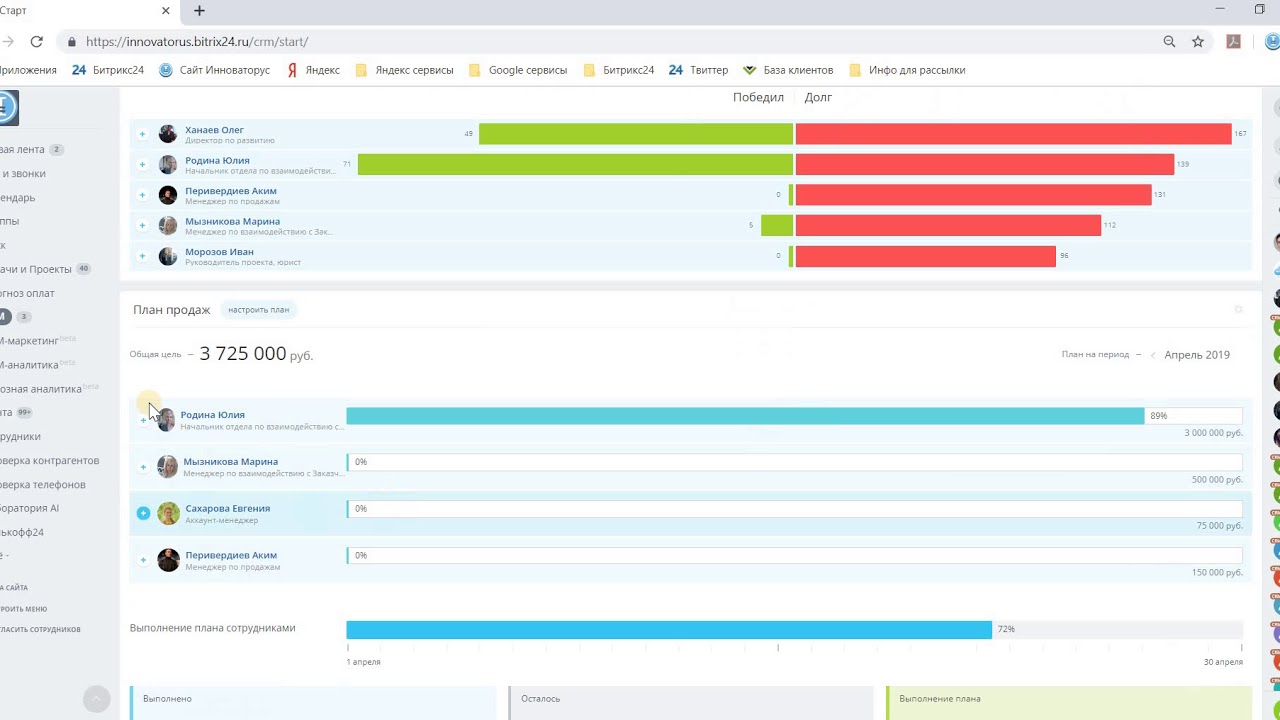The width and height of the screenshot is (1280, 720).
Task: Open the Битрикс24 bookmark with the 24 logo
Action: tap(108, 70)
